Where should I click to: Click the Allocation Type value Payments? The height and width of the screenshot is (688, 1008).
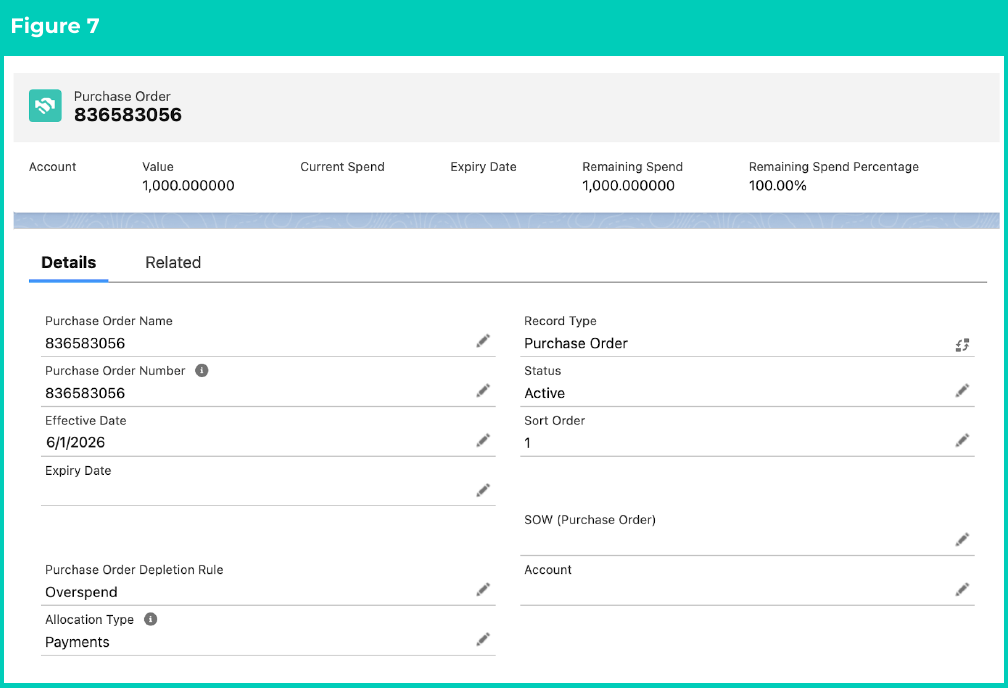click(77, 642)
